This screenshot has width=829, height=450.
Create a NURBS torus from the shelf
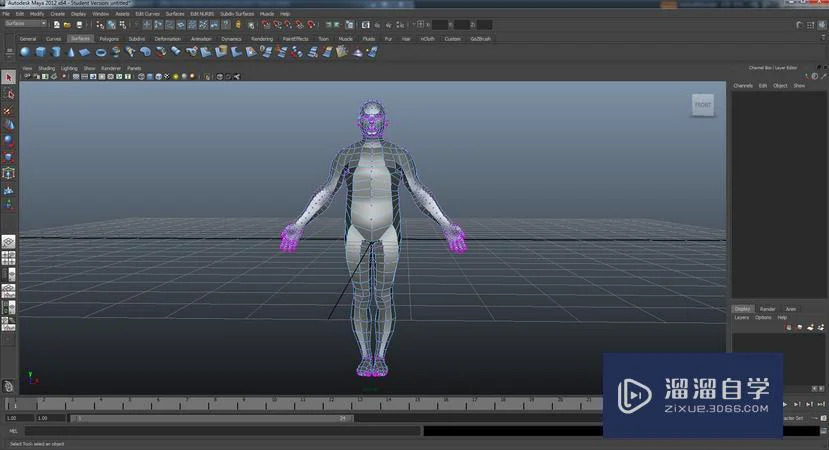click(100, 52)
